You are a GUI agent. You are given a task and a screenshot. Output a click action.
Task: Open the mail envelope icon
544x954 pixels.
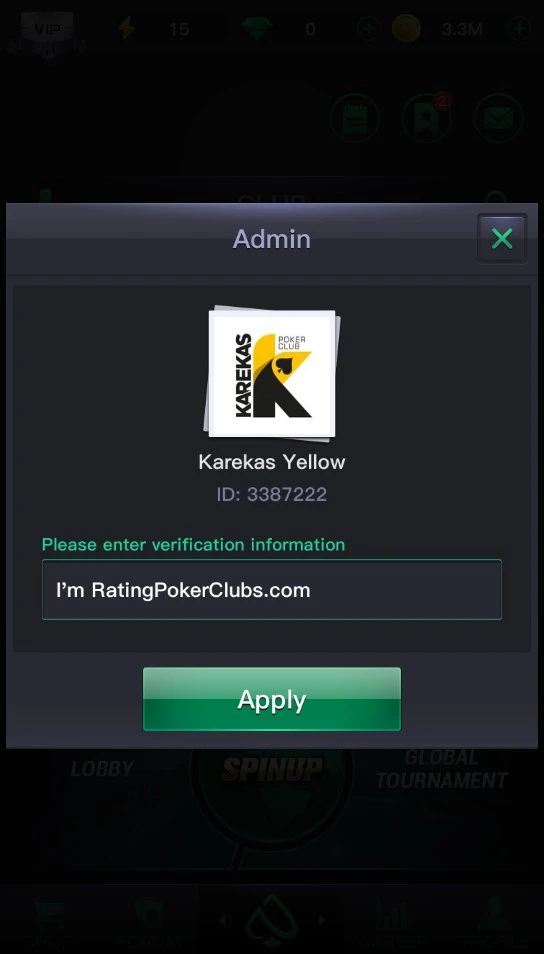tap(498, 118)
